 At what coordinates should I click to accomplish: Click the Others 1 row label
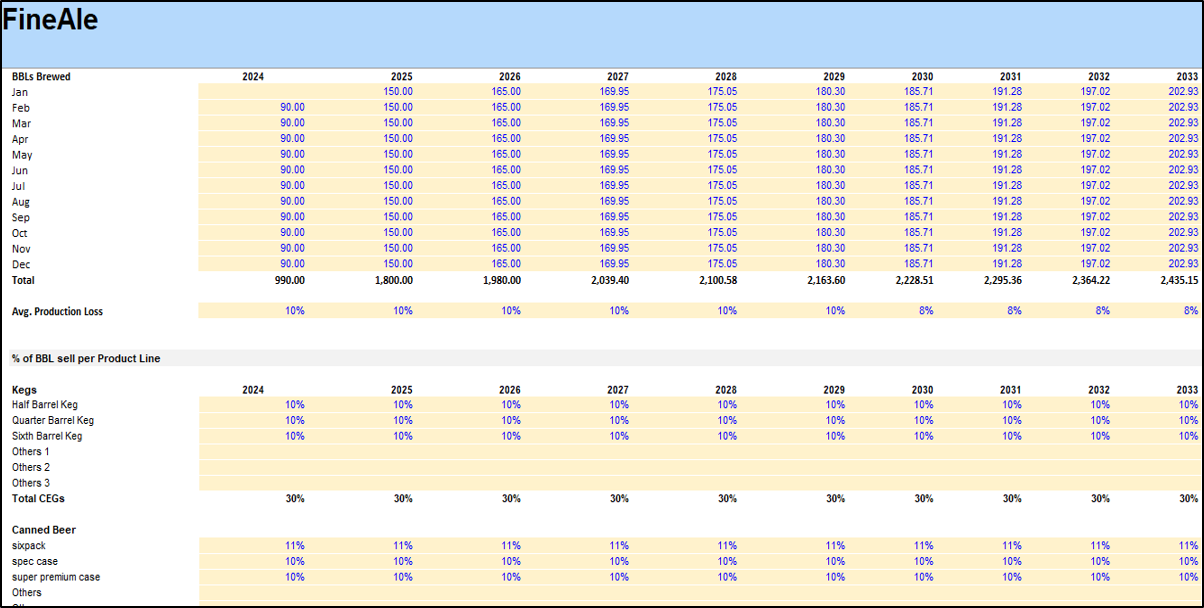click(x=31, y=452)
